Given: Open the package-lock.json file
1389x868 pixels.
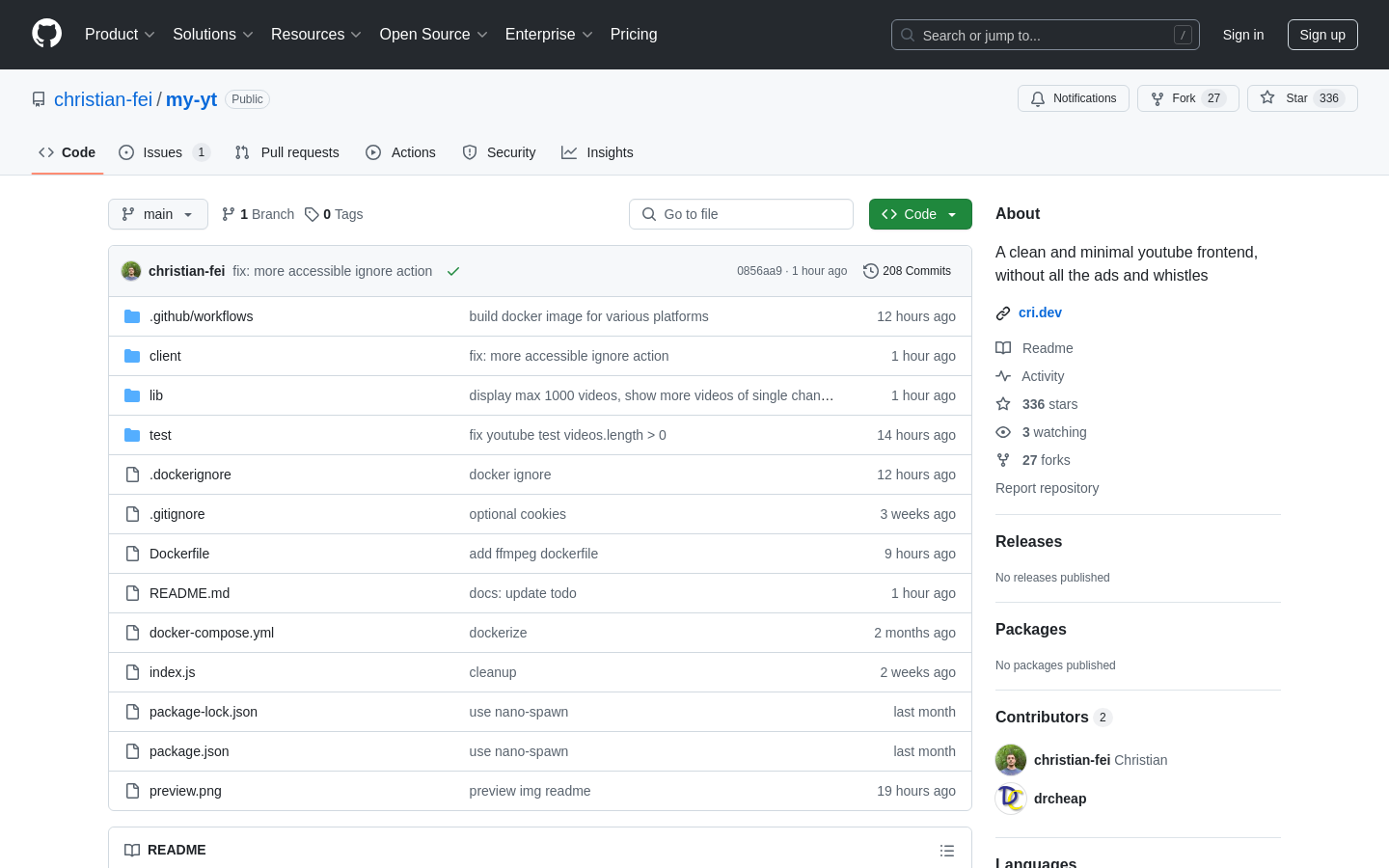Looking at the screenshot, I should pos(204,712).
